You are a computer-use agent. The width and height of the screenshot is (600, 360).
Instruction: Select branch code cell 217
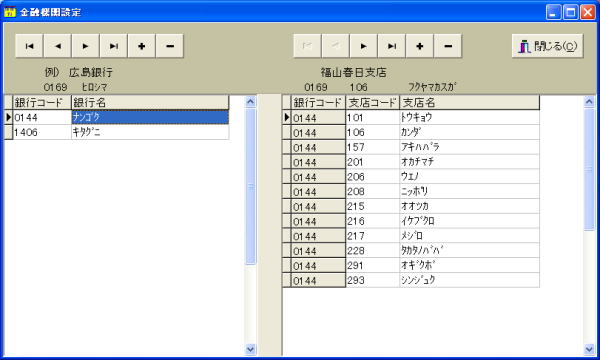[373, 236]
